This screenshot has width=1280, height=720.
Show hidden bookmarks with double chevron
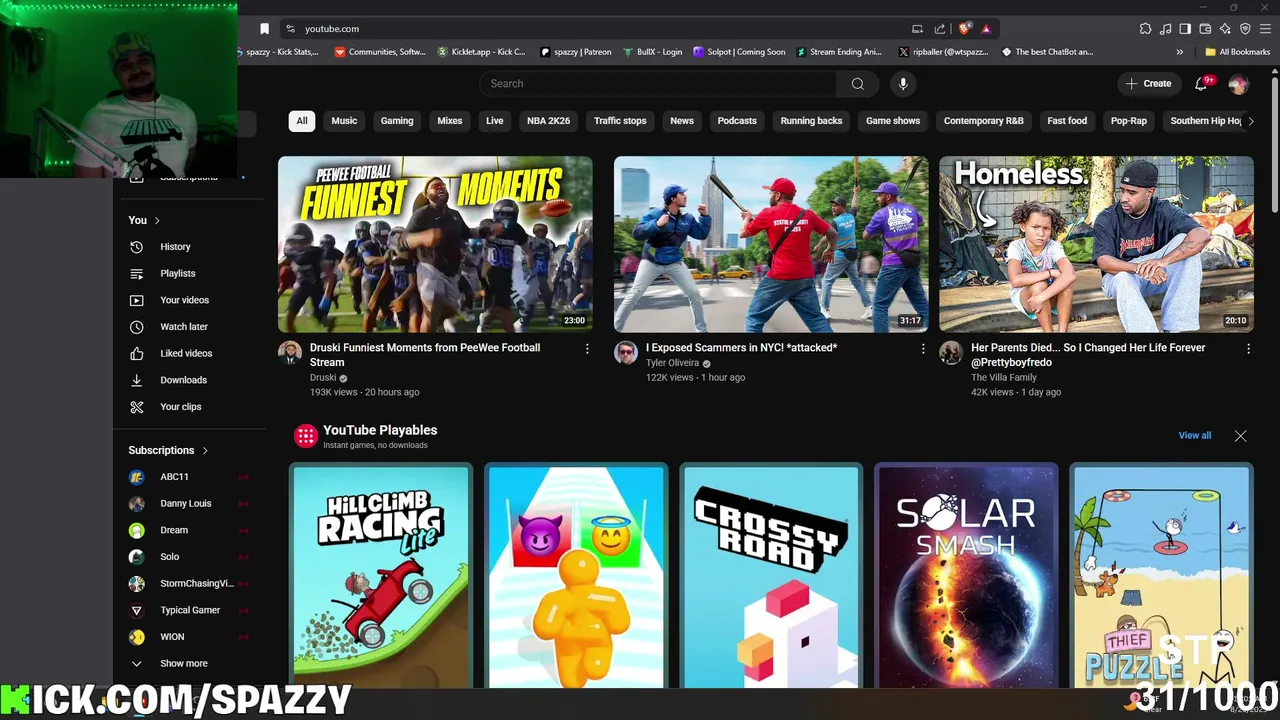pos(1180,52)
